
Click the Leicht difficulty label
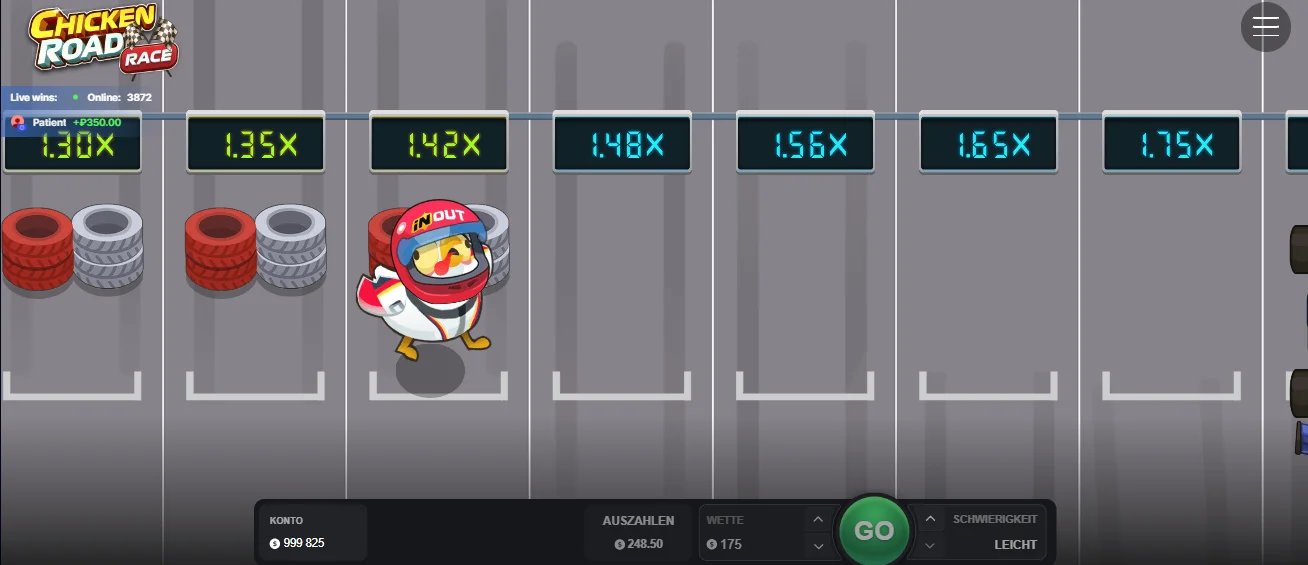tap(1015, 545)
